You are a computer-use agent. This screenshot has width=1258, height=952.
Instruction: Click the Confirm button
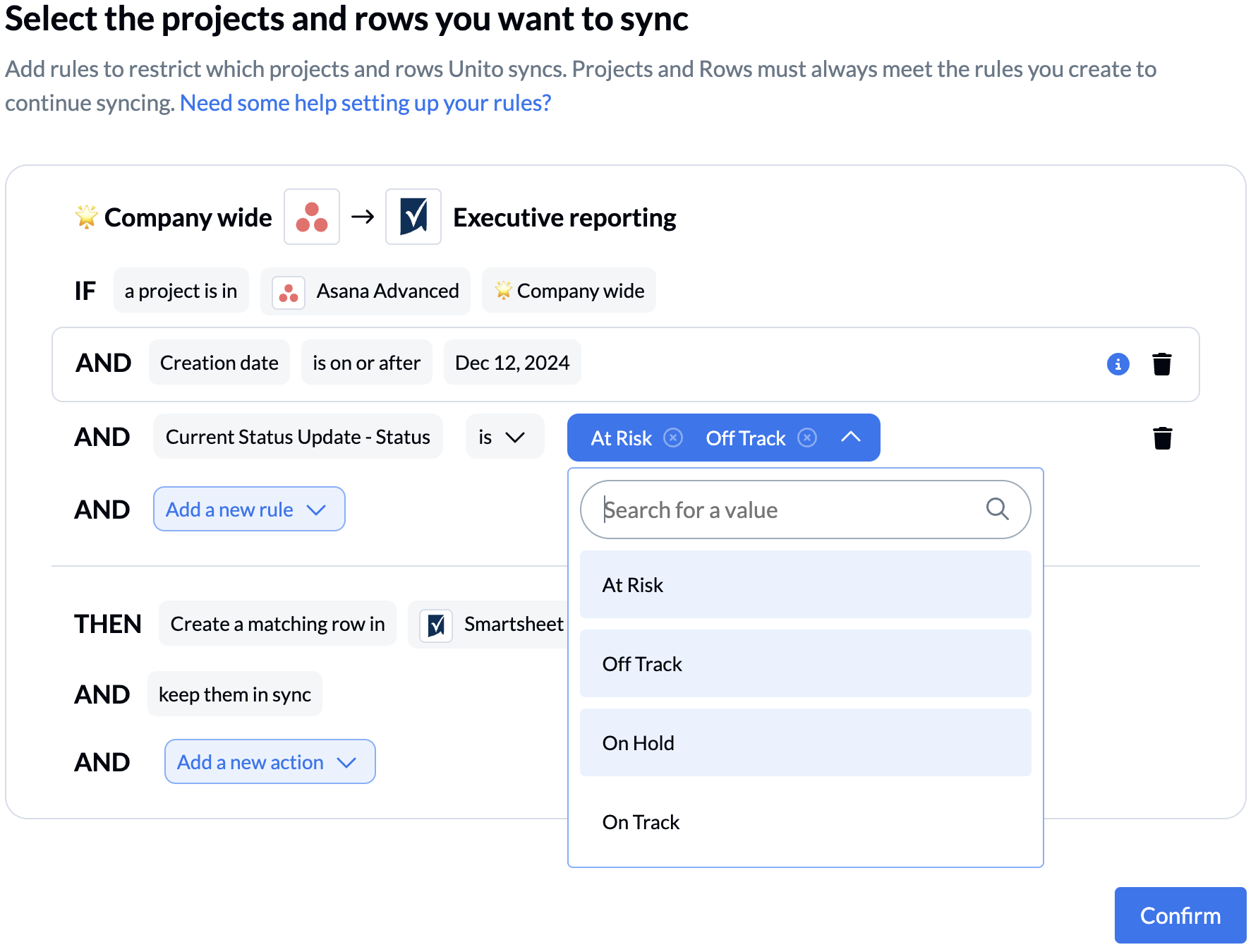click(1180, 915)
